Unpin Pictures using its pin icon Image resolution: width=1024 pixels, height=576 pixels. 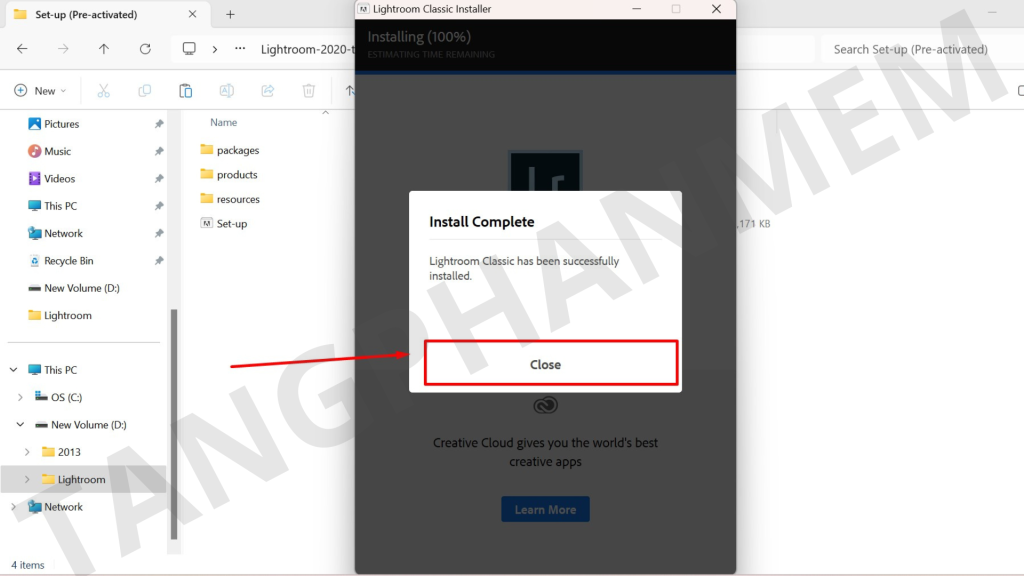point(159,123)
